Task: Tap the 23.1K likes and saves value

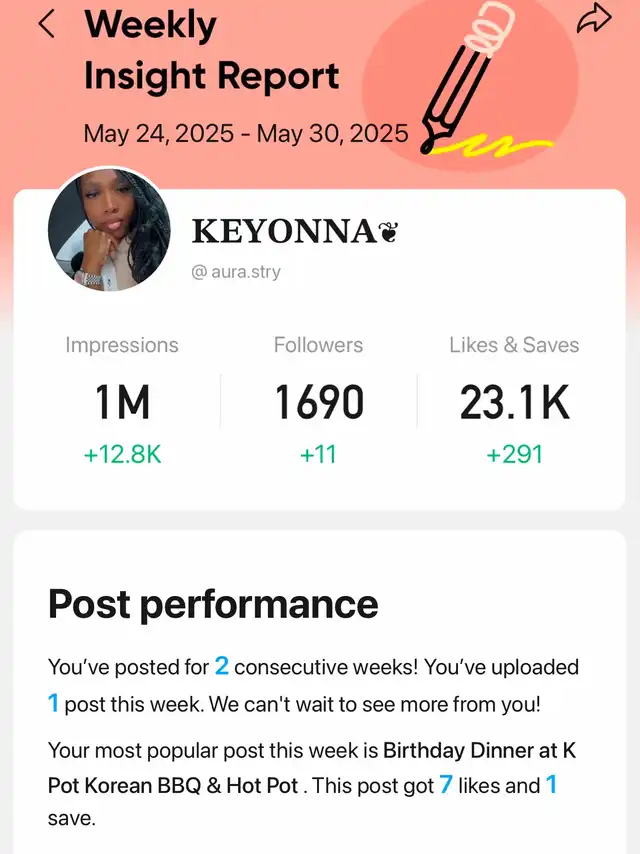Action: pyautogui.click(x=514, y=402)
